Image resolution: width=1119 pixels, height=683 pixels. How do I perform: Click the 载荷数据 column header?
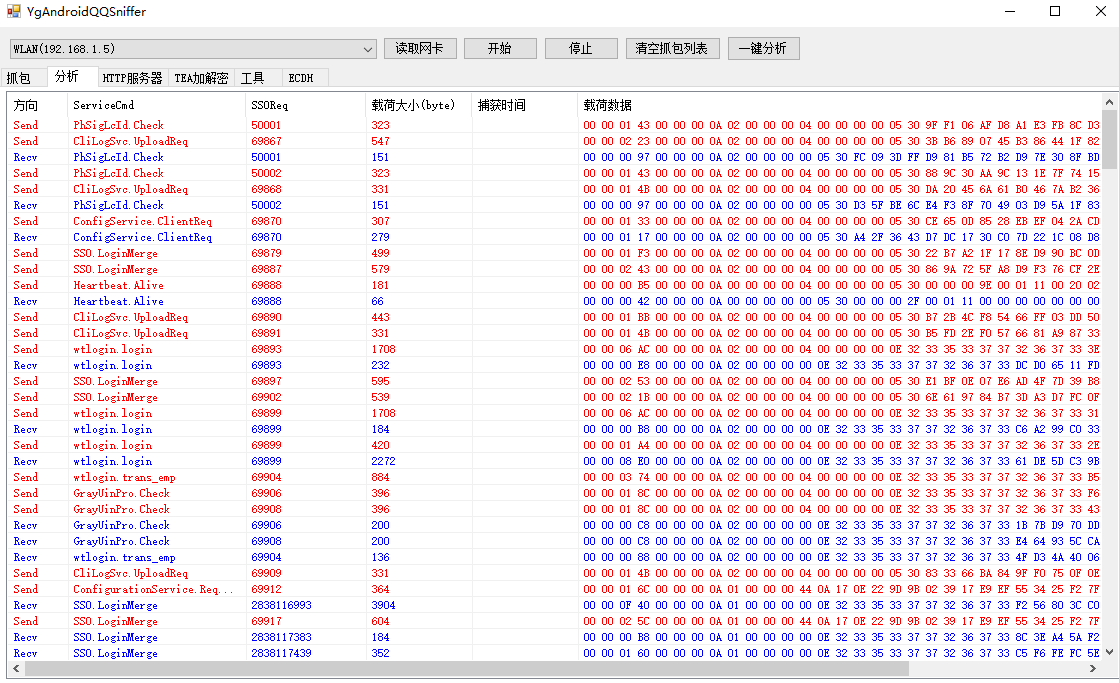tap(840, 105)
